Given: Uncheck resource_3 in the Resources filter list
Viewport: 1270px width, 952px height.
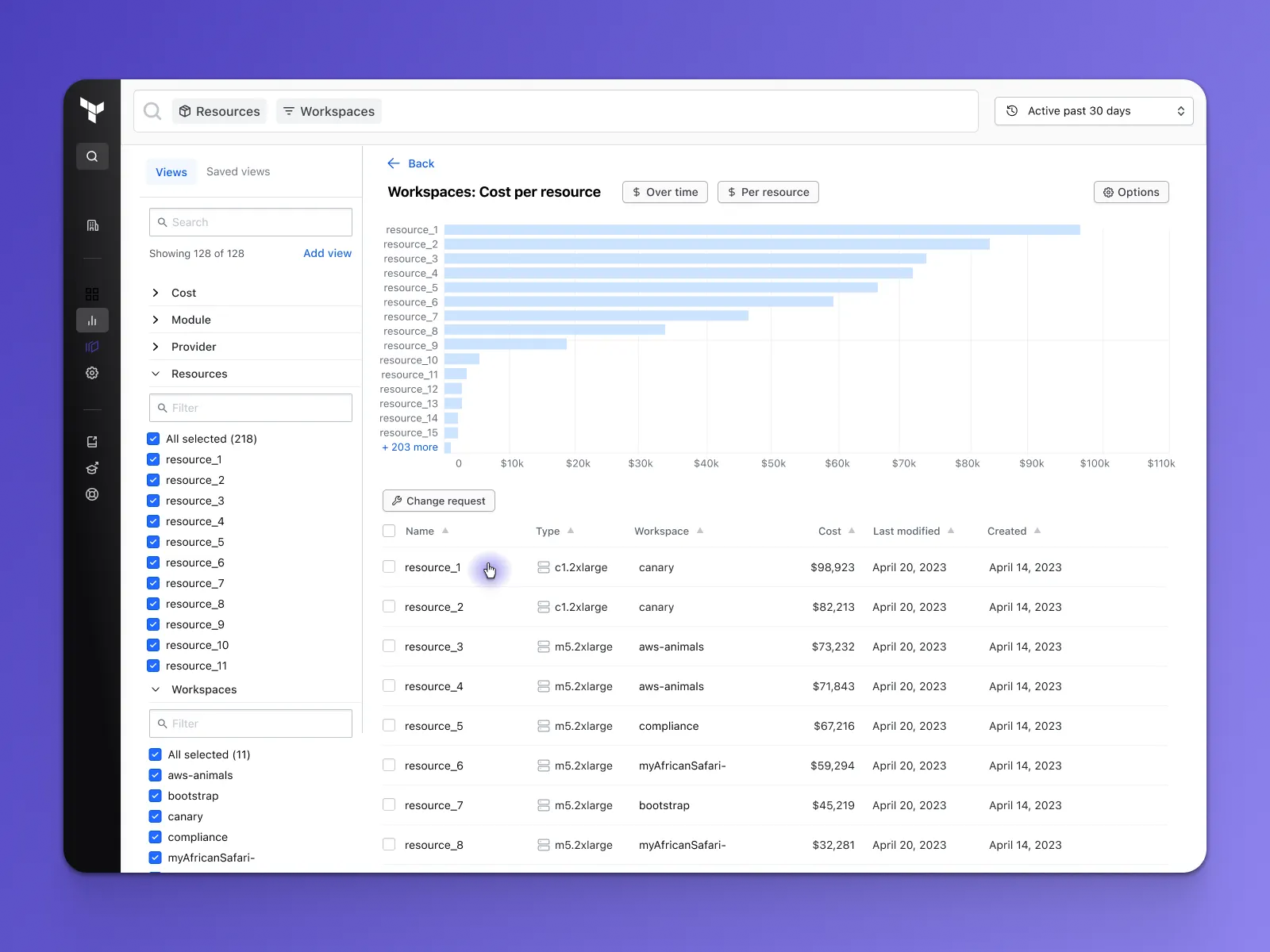Looking at the screenshot, I should [x=154, y=501].
